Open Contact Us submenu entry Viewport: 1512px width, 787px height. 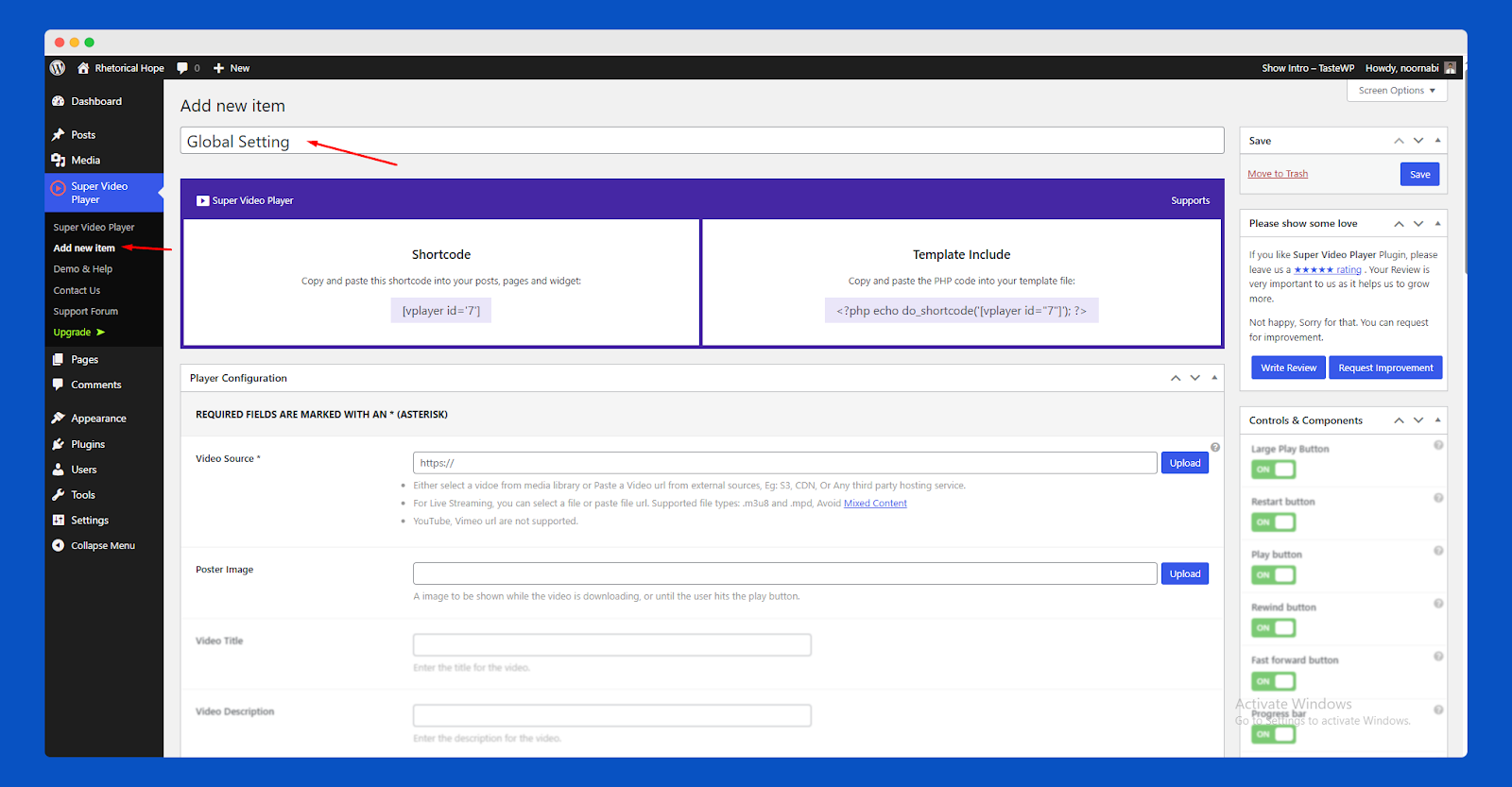click(77, 291)
